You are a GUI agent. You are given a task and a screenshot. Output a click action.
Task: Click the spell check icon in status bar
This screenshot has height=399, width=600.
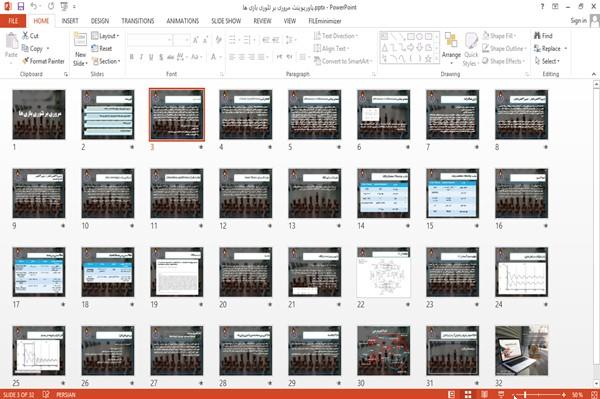click(x=46, y=394)
